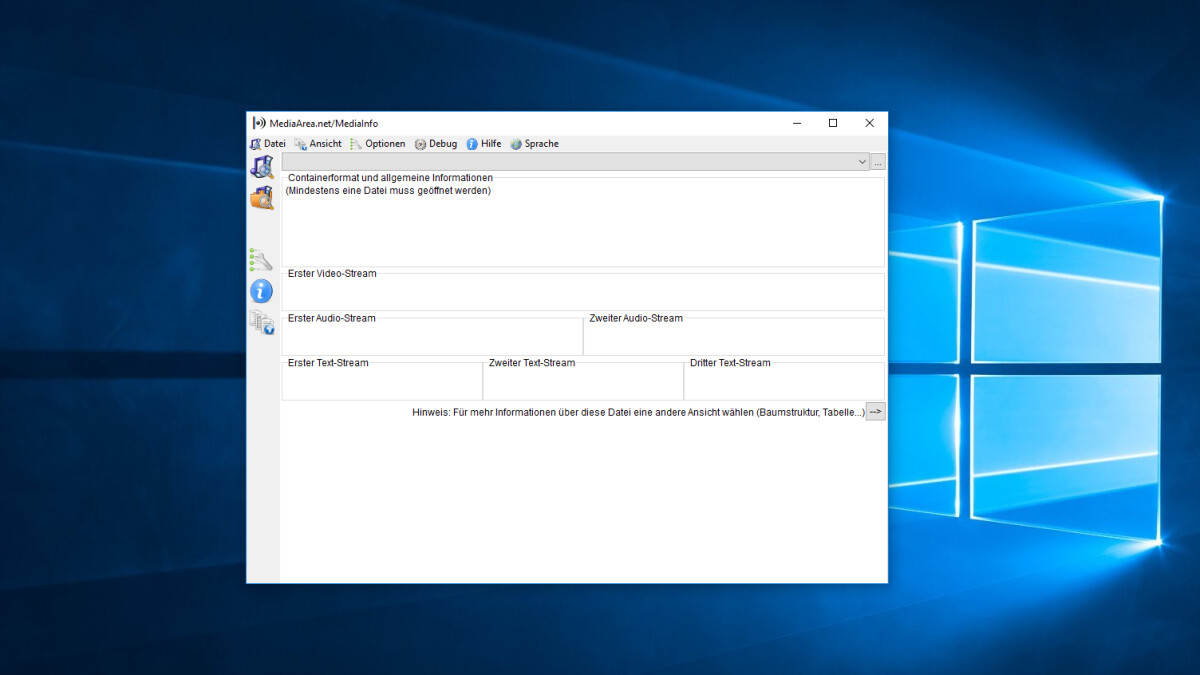Expand the file selection dropdown arrow
The image size is (1200, 675).
862,162
